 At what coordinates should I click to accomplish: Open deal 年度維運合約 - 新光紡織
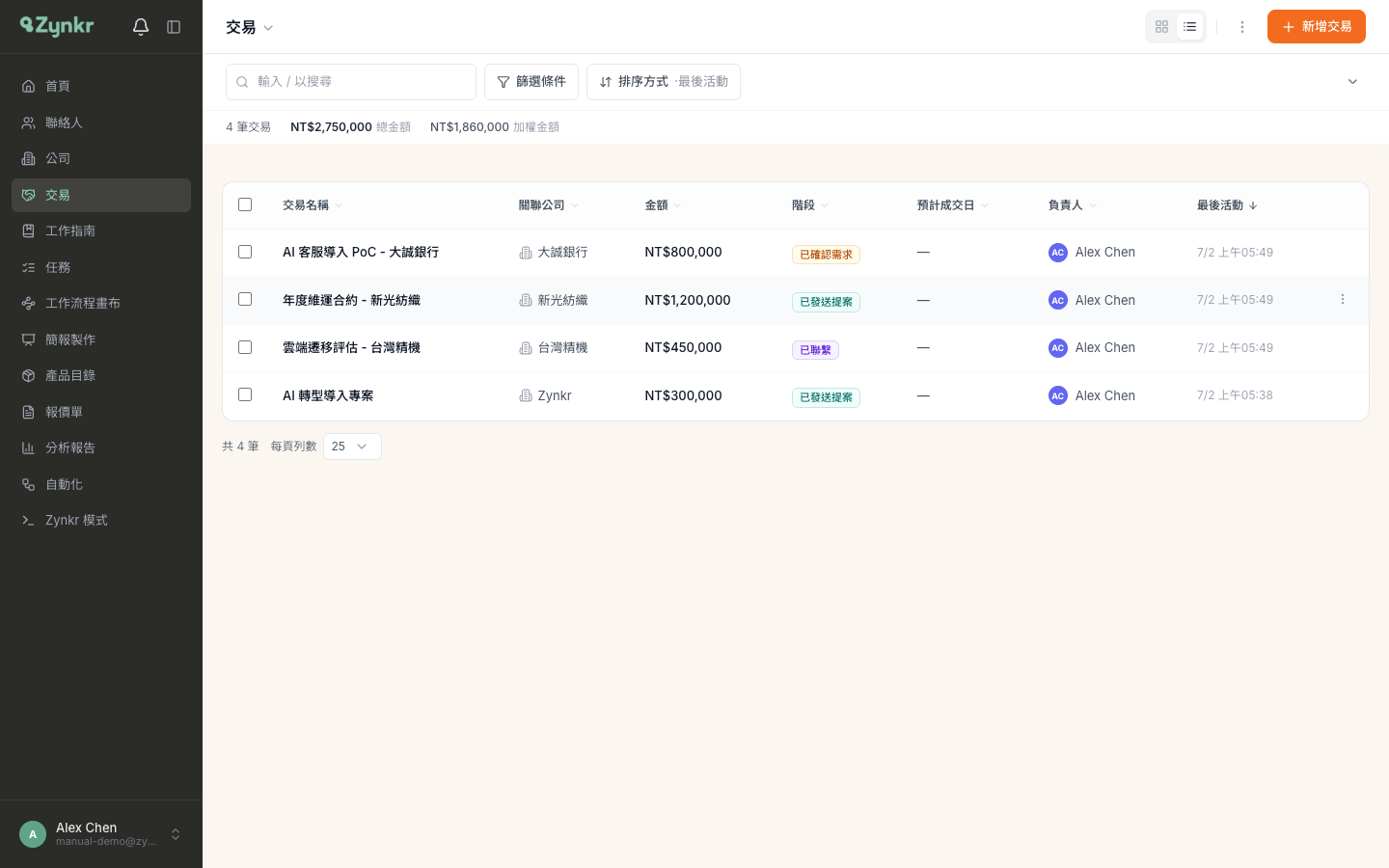tap(351, 300)
